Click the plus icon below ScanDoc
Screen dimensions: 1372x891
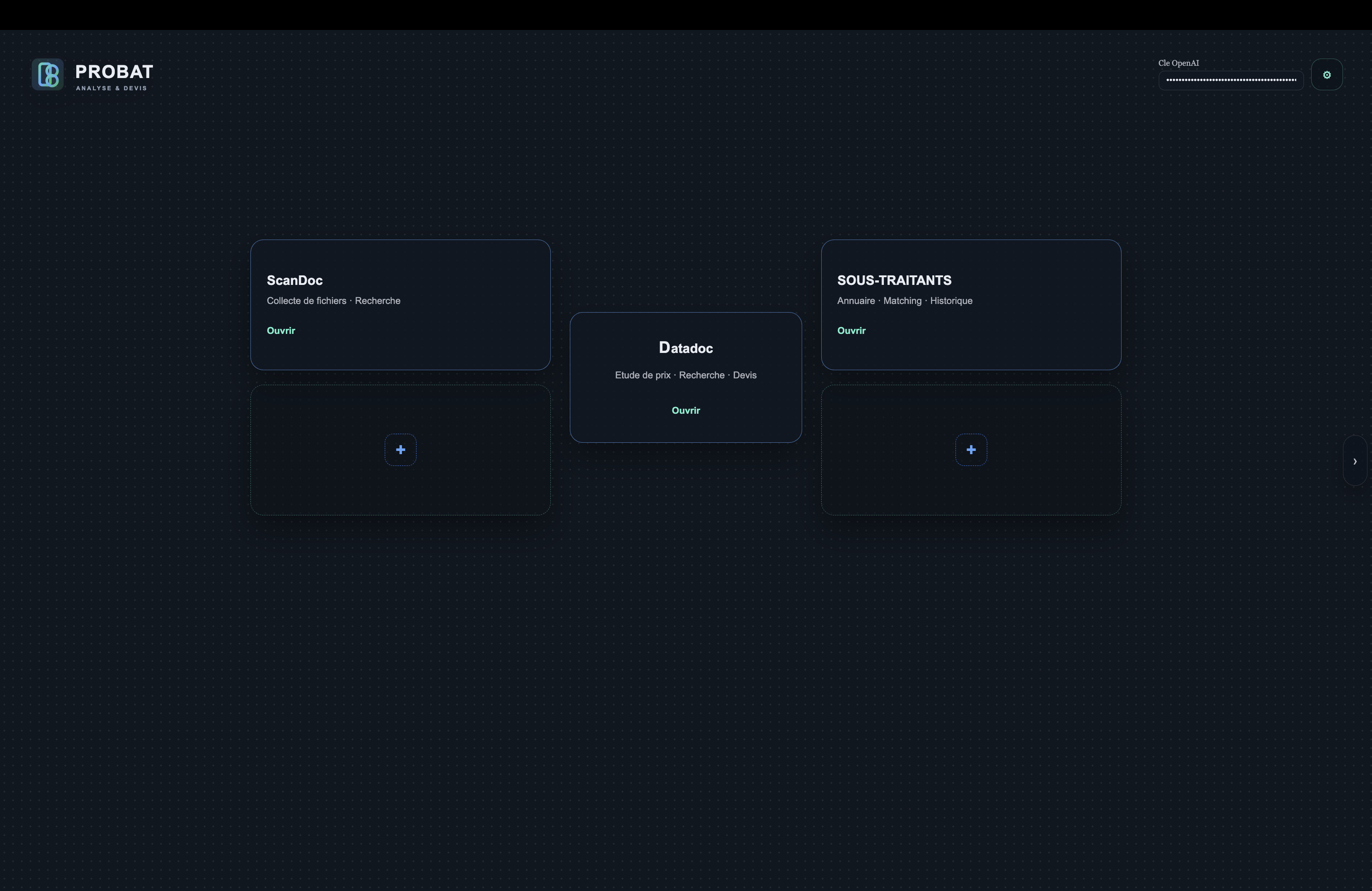click(400, 450)
